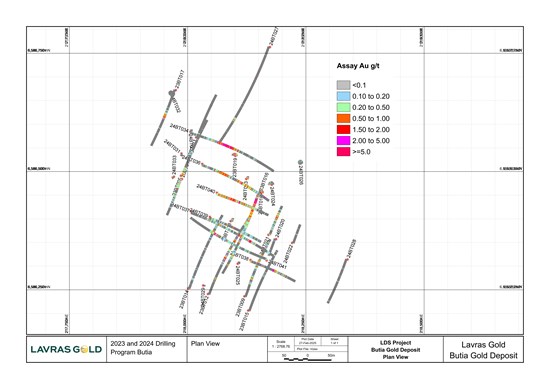The height and width of the screenshot is (389, 550).
Task: Select drill hole label 23BT017
Action: 180,79
